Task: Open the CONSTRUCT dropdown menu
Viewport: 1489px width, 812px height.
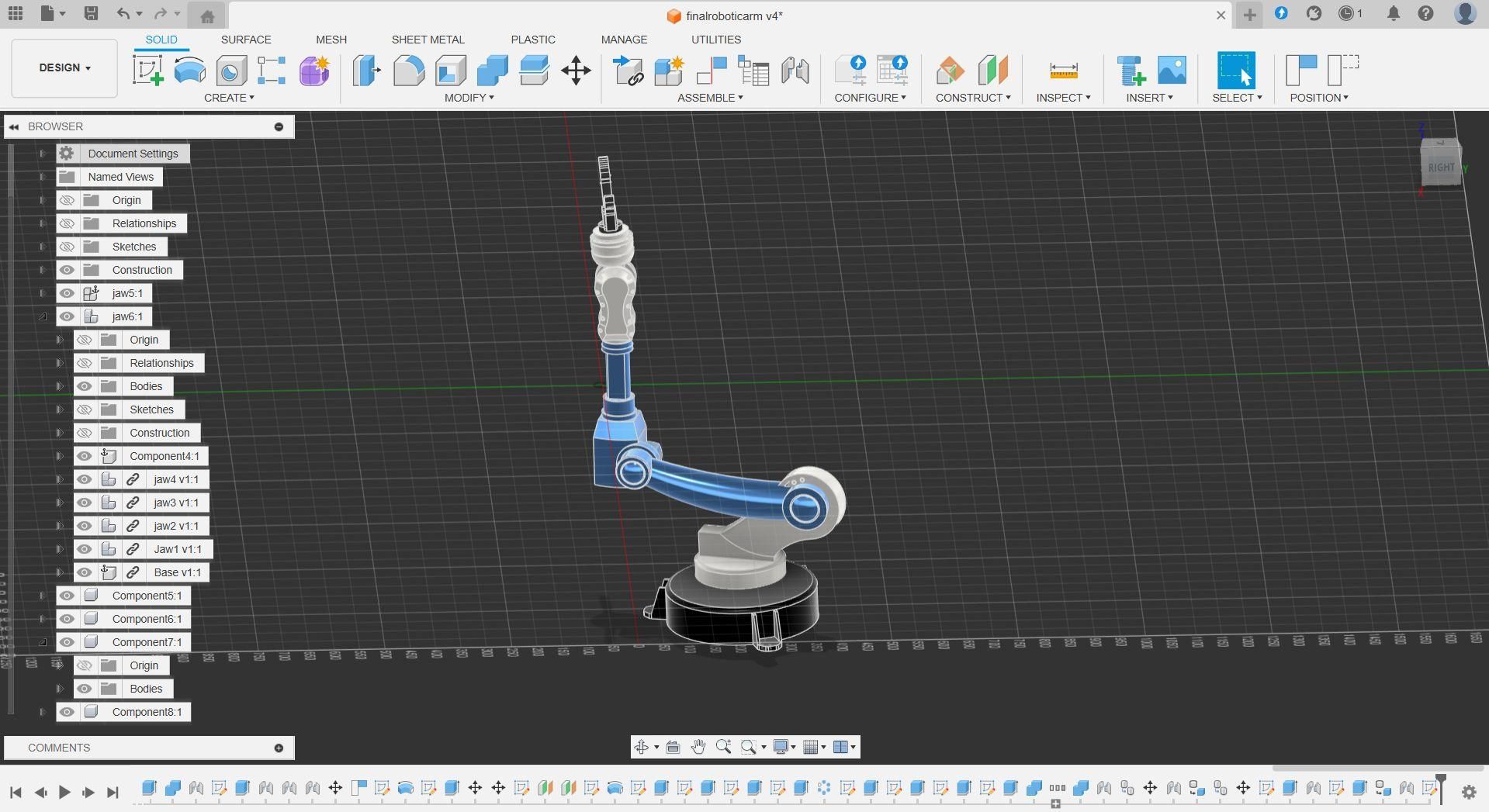Action: (973, 98)
